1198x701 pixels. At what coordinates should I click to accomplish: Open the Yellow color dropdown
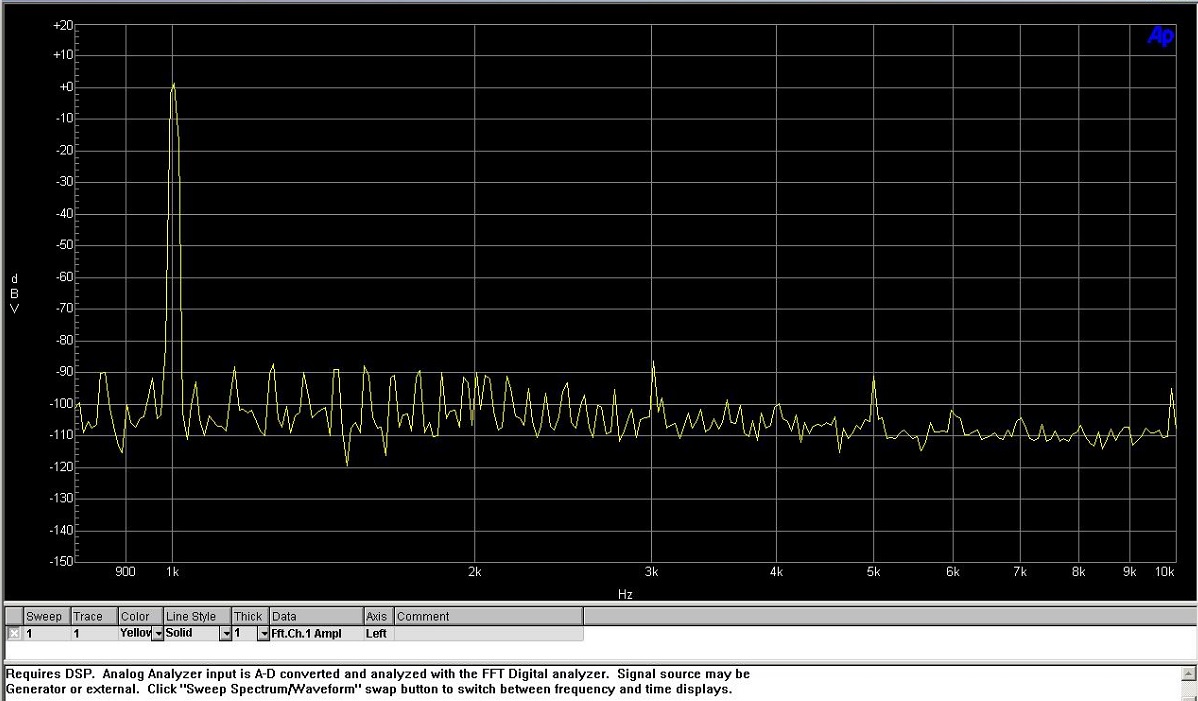(158, 634)
